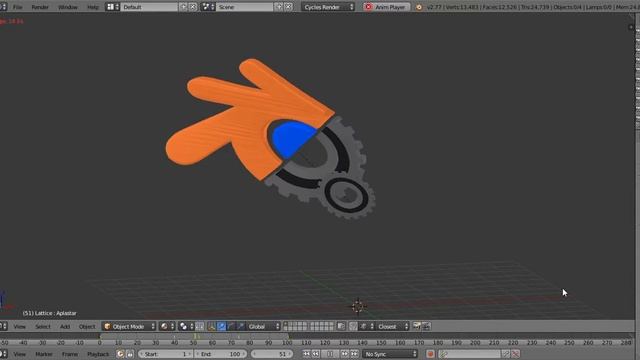Image resolution: width=640 pixels, height=360 pixels.
Task: Open the Help menu
Action: point(93,7)
